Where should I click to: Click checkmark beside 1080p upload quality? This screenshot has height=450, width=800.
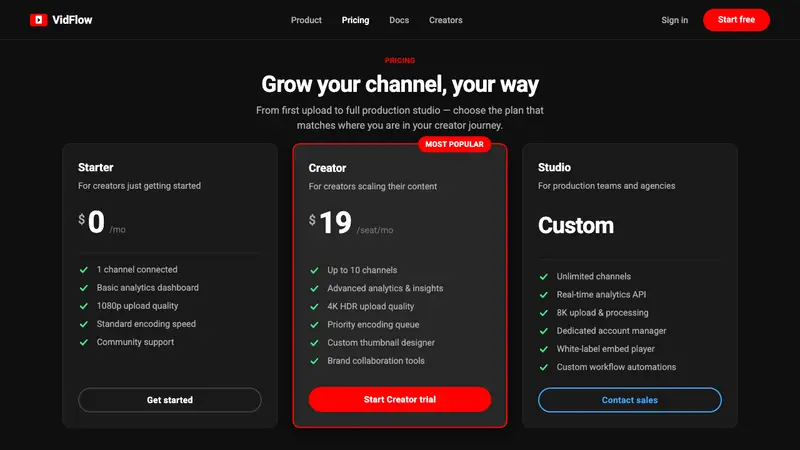pos(84,306)
